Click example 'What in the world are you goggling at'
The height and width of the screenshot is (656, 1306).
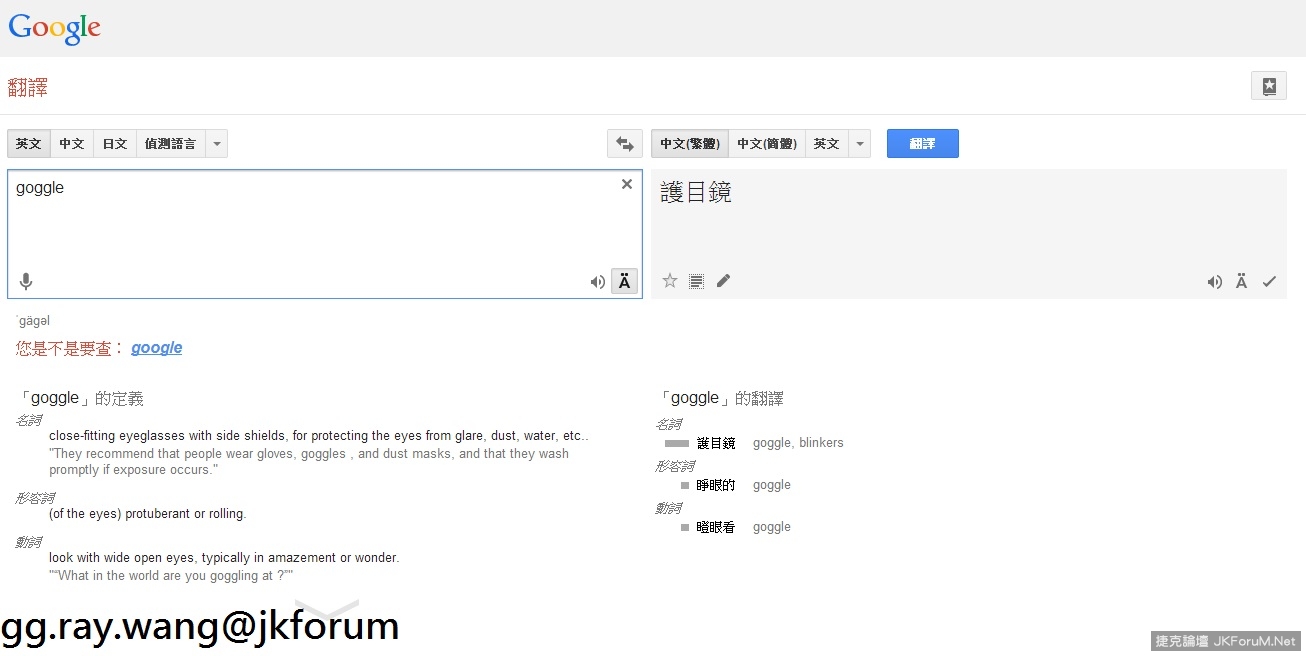pos(171,576)
